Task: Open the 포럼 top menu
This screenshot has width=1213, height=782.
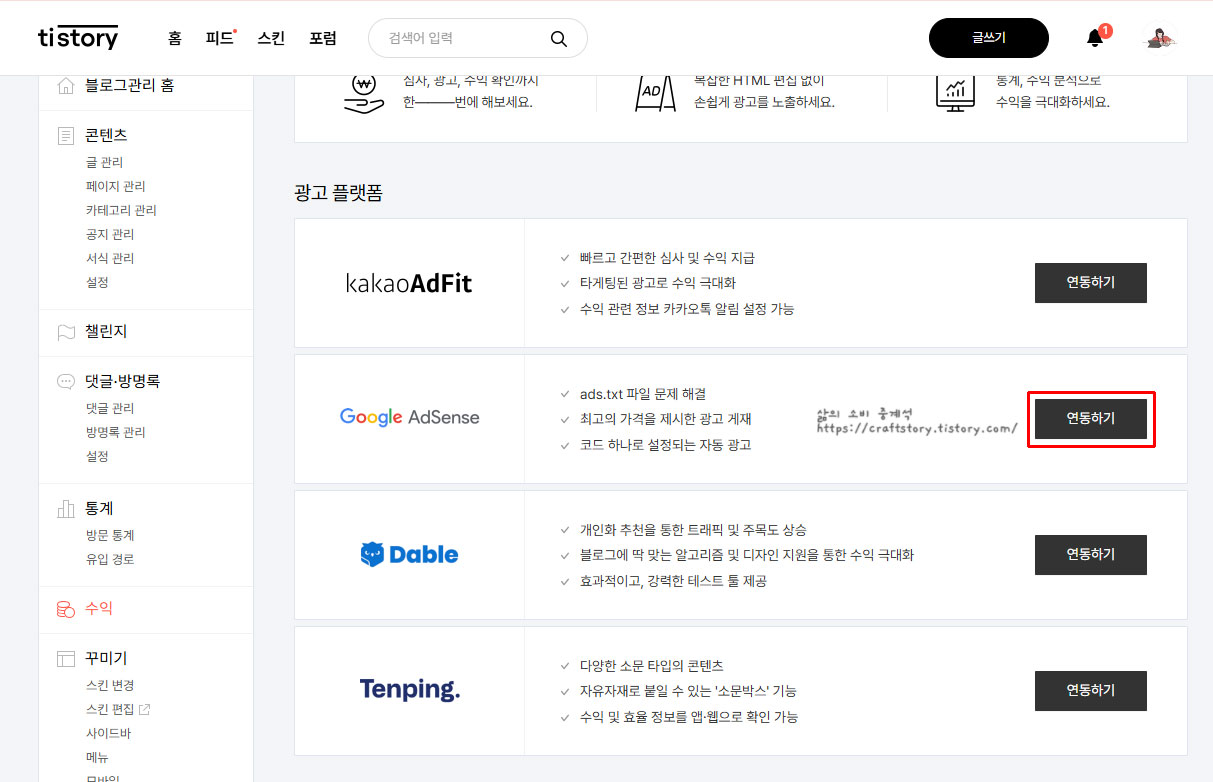Action: (323, 38)
